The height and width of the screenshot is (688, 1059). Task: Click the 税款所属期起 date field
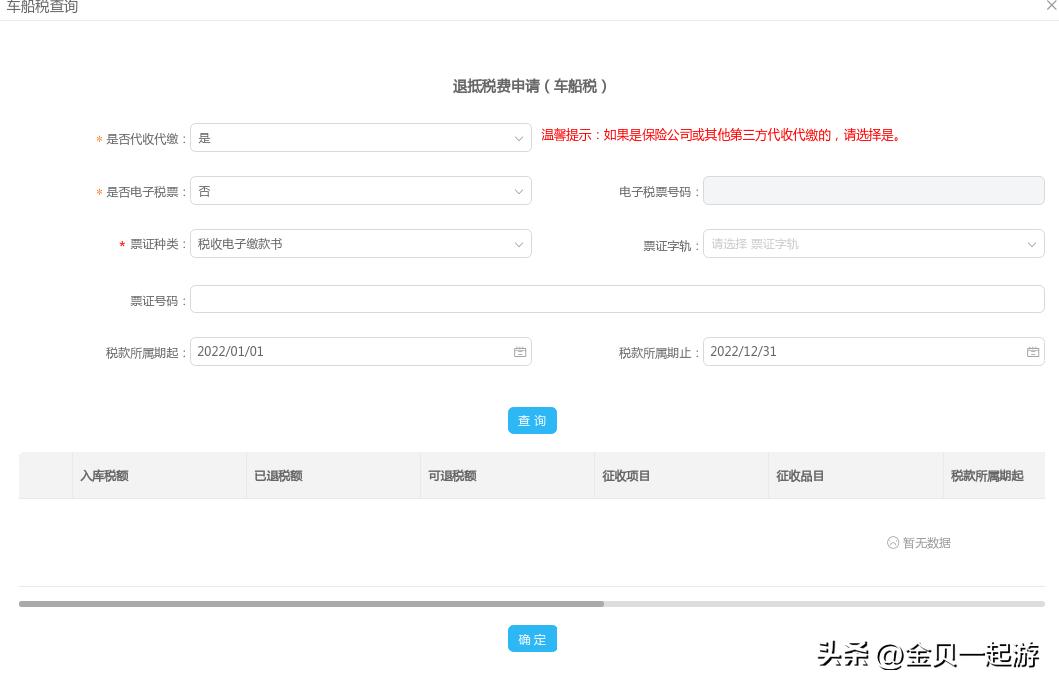(350, 352)
